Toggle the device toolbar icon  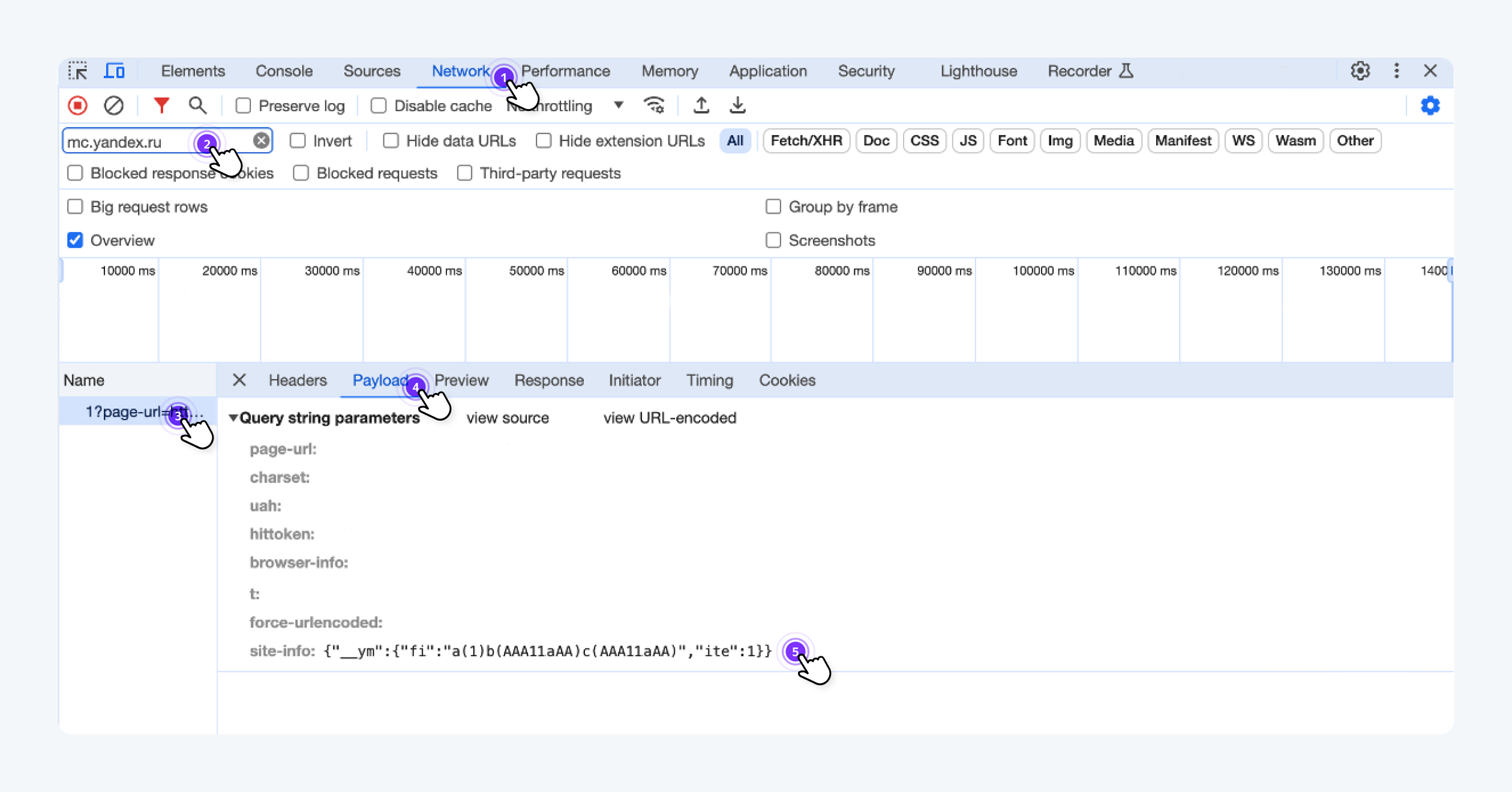point(114,71)
